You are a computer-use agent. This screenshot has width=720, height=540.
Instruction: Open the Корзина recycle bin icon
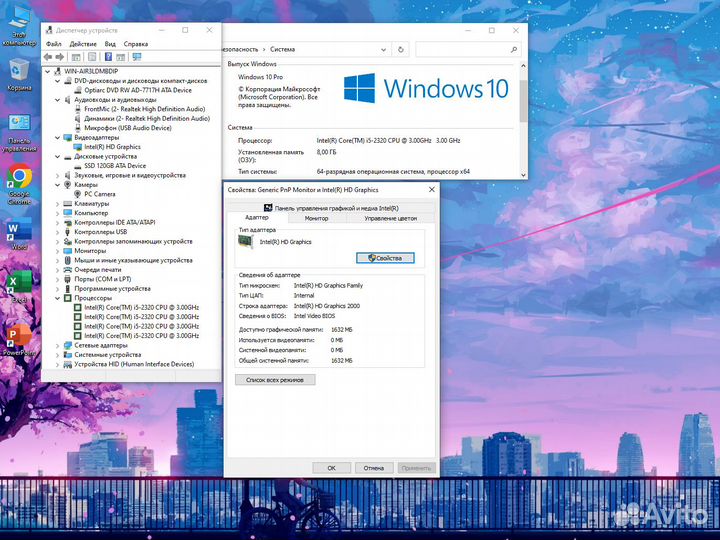tap(19, 74)
